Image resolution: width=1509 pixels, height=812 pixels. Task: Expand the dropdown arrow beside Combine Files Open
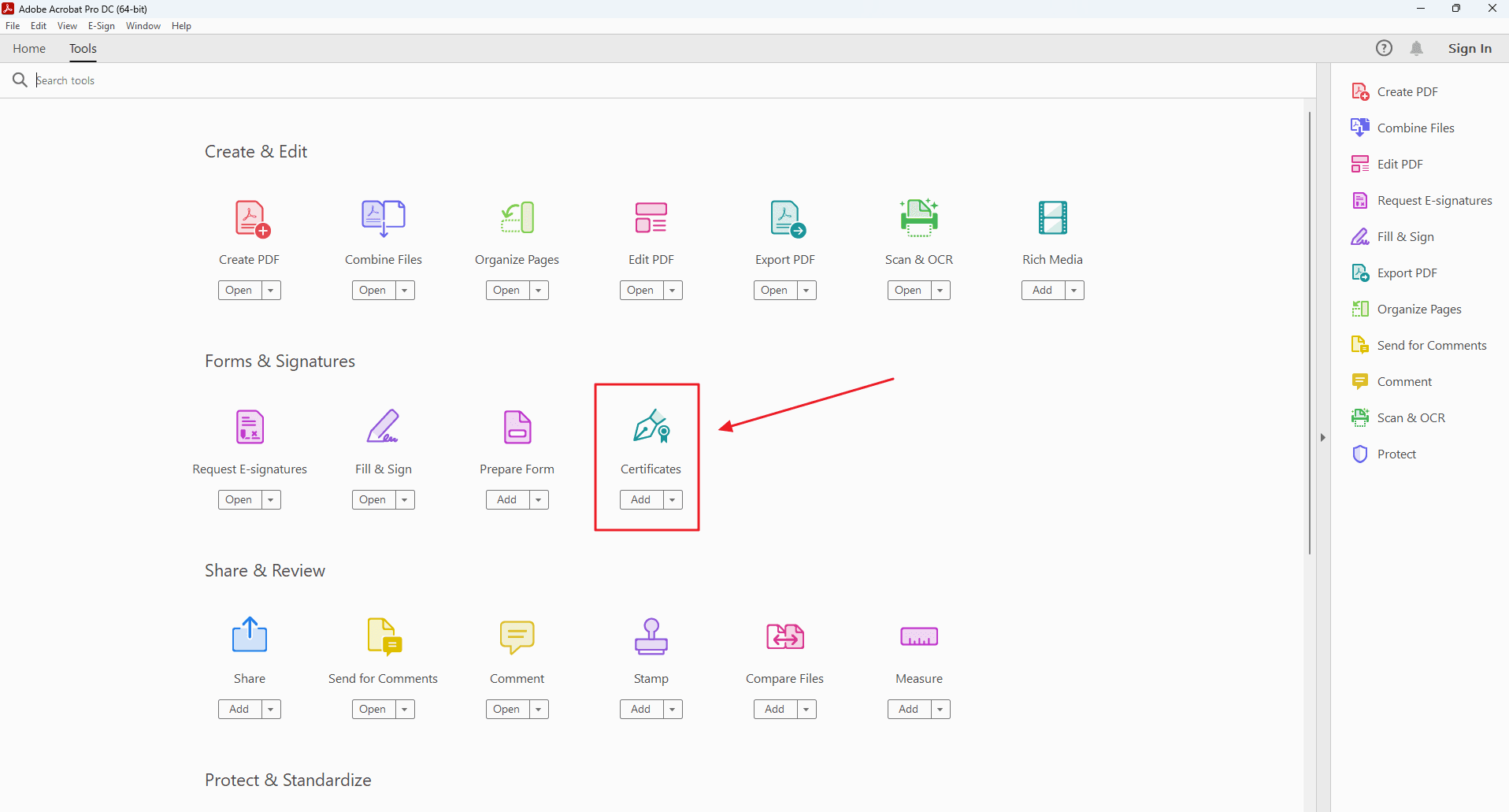tap(405, 291)
